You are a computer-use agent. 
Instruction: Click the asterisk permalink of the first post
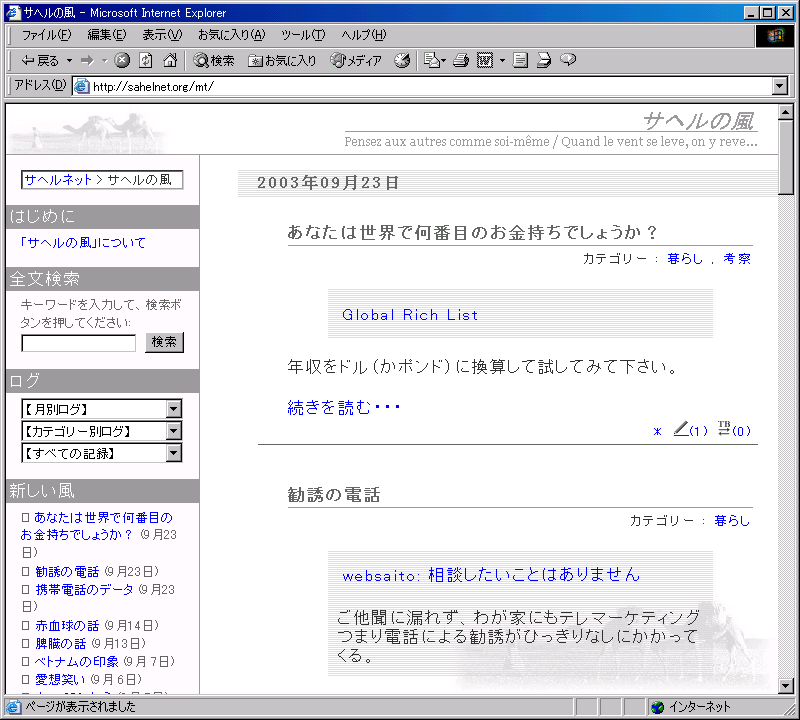[657, 431]
